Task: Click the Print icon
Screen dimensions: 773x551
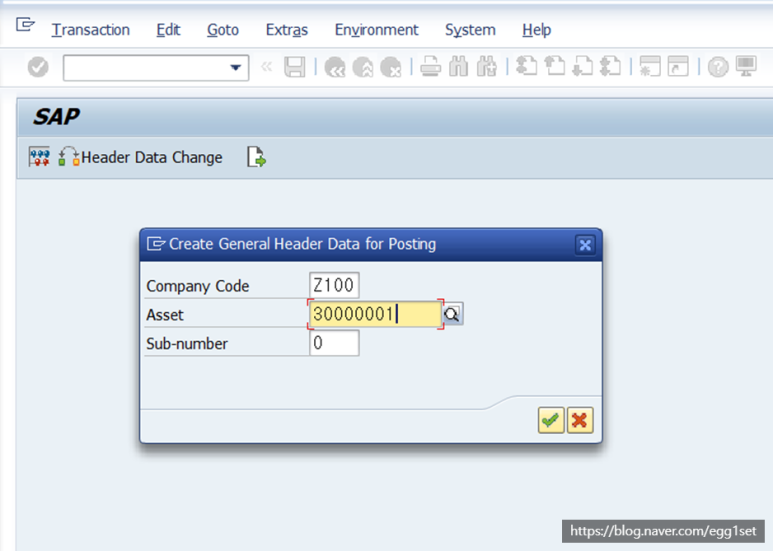Action: [430, 67]
